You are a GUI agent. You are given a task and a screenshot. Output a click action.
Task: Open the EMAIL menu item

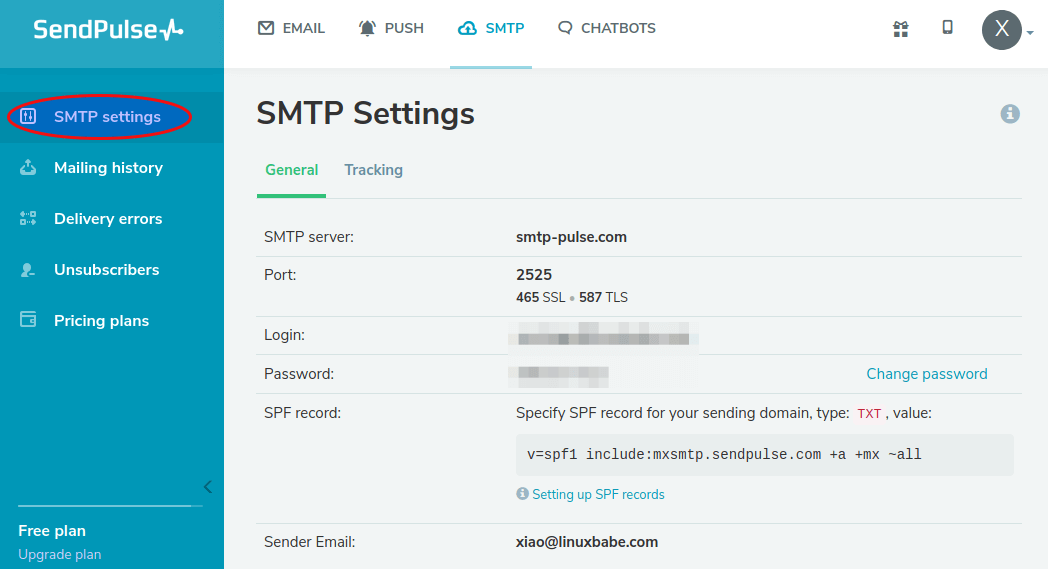(x=291, y=29)
